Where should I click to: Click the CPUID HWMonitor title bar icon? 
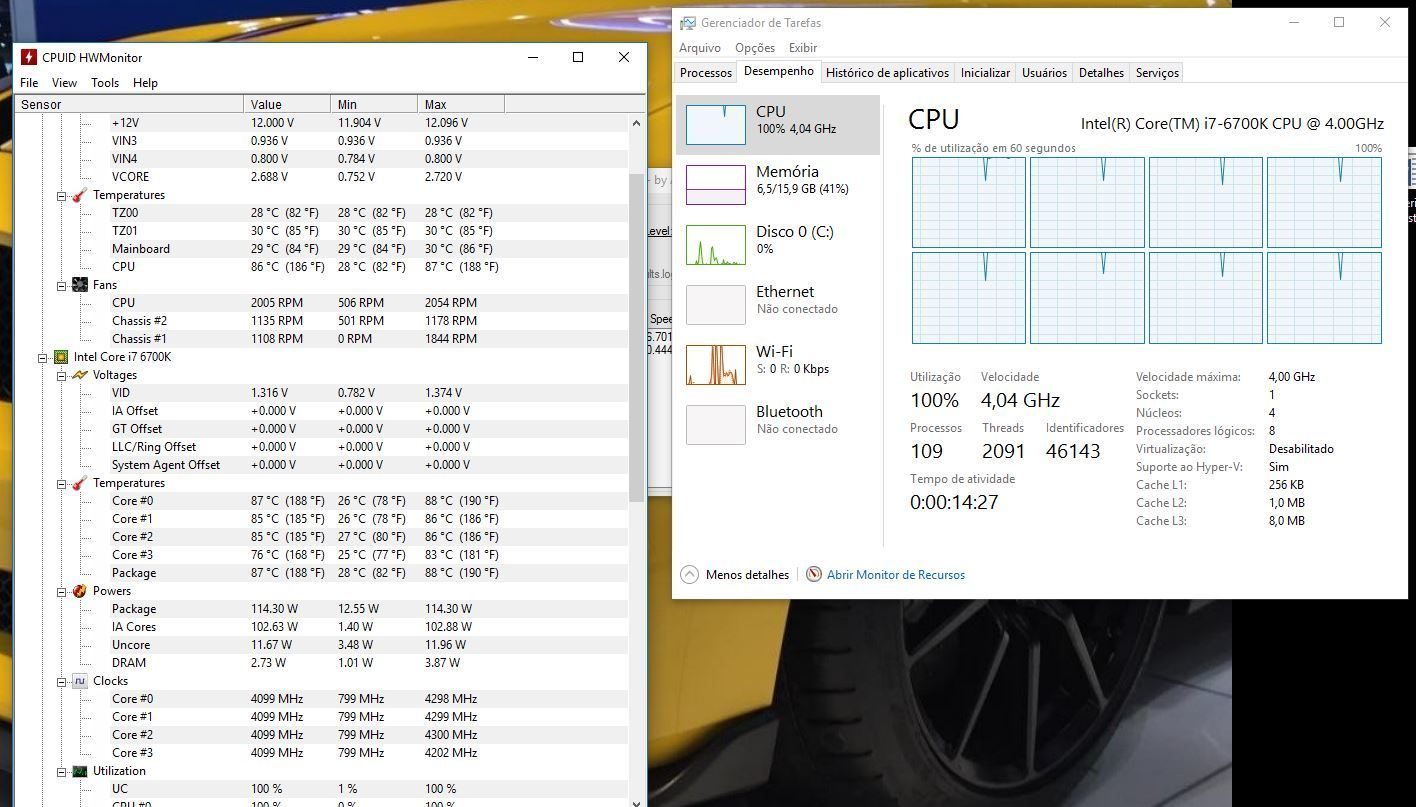pos(29,57)
